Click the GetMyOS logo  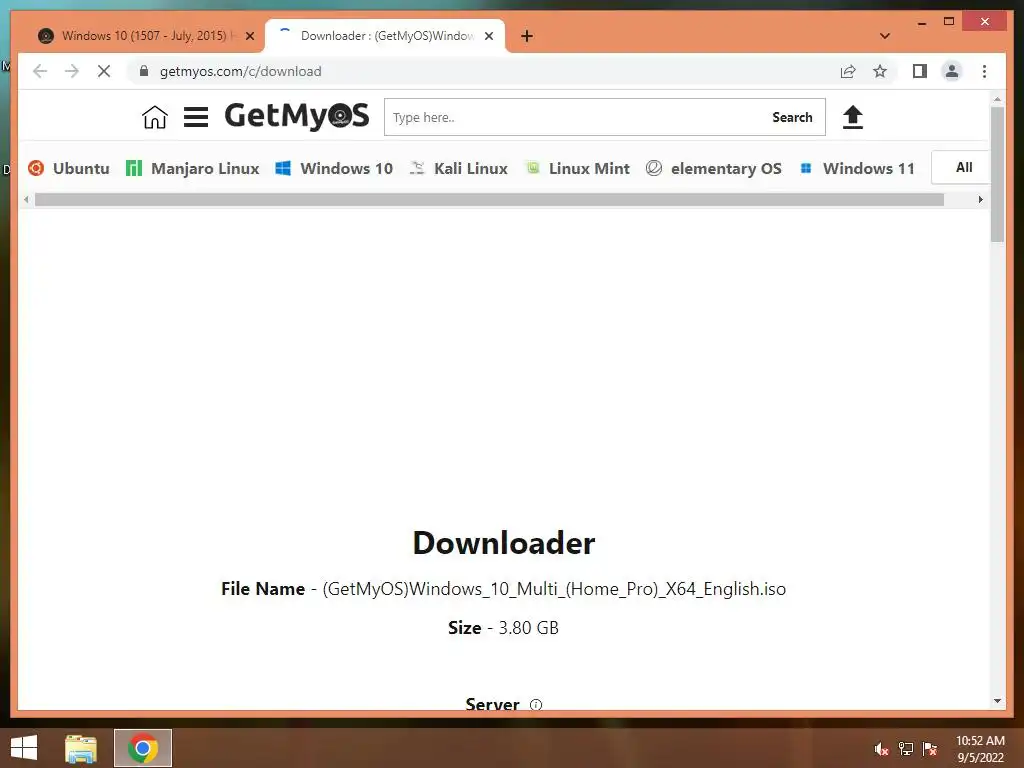pyautogui.click(x=296, y=116)
